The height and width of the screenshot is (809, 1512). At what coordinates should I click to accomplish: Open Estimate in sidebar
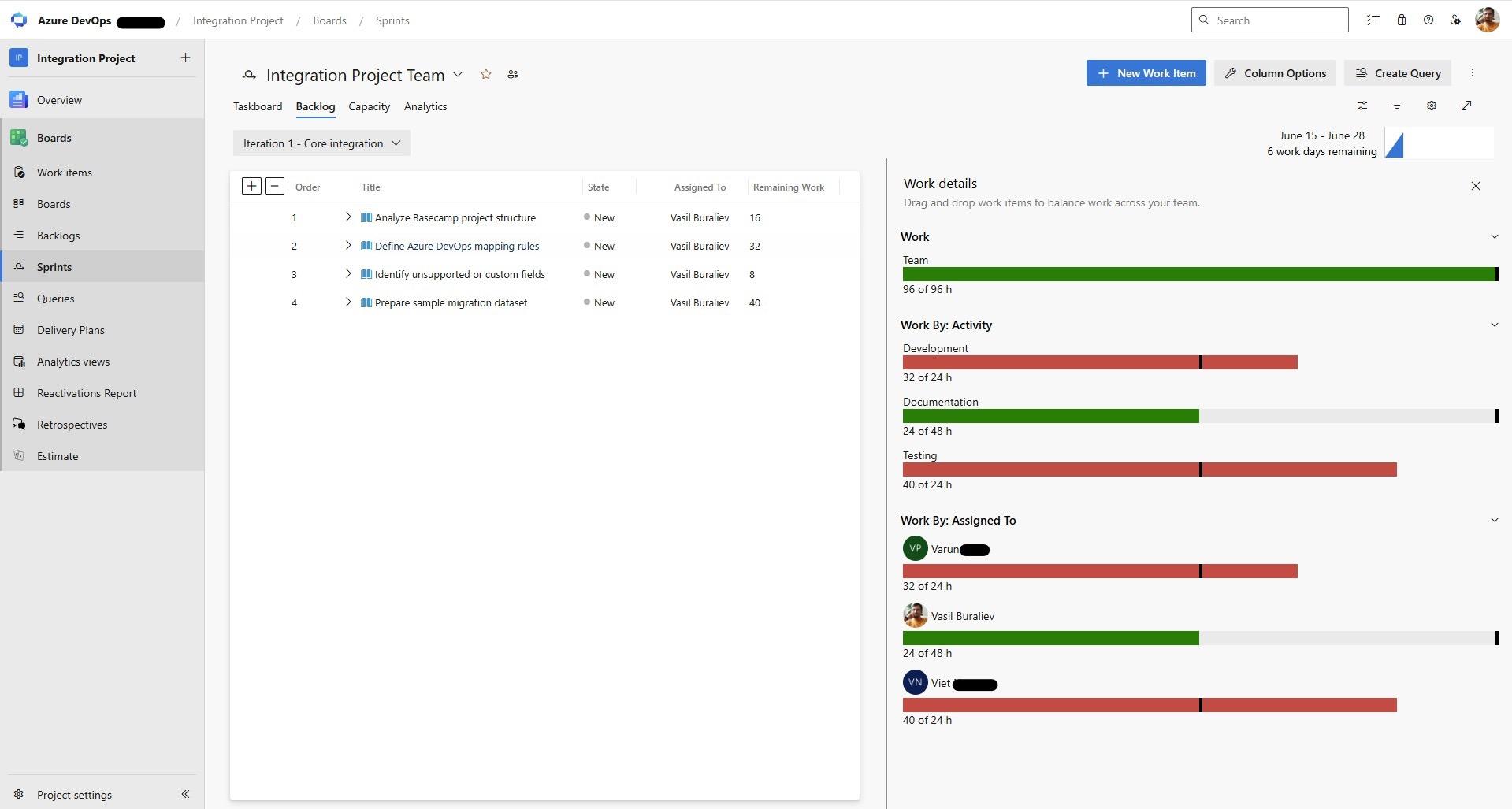click(58, 456)
